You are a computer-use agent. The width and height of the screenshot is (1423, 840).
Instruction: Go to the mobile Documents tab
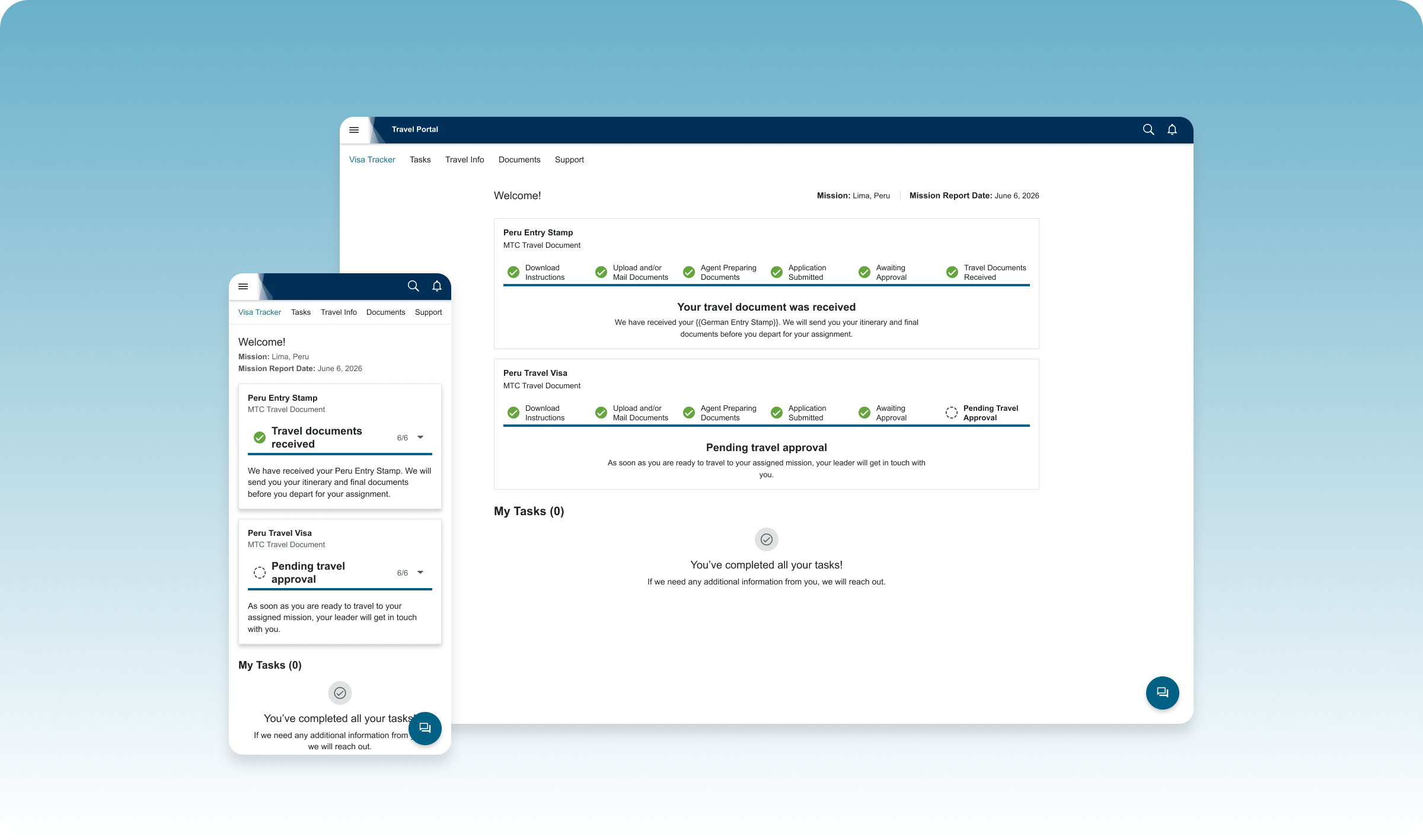tap(385, 312)
